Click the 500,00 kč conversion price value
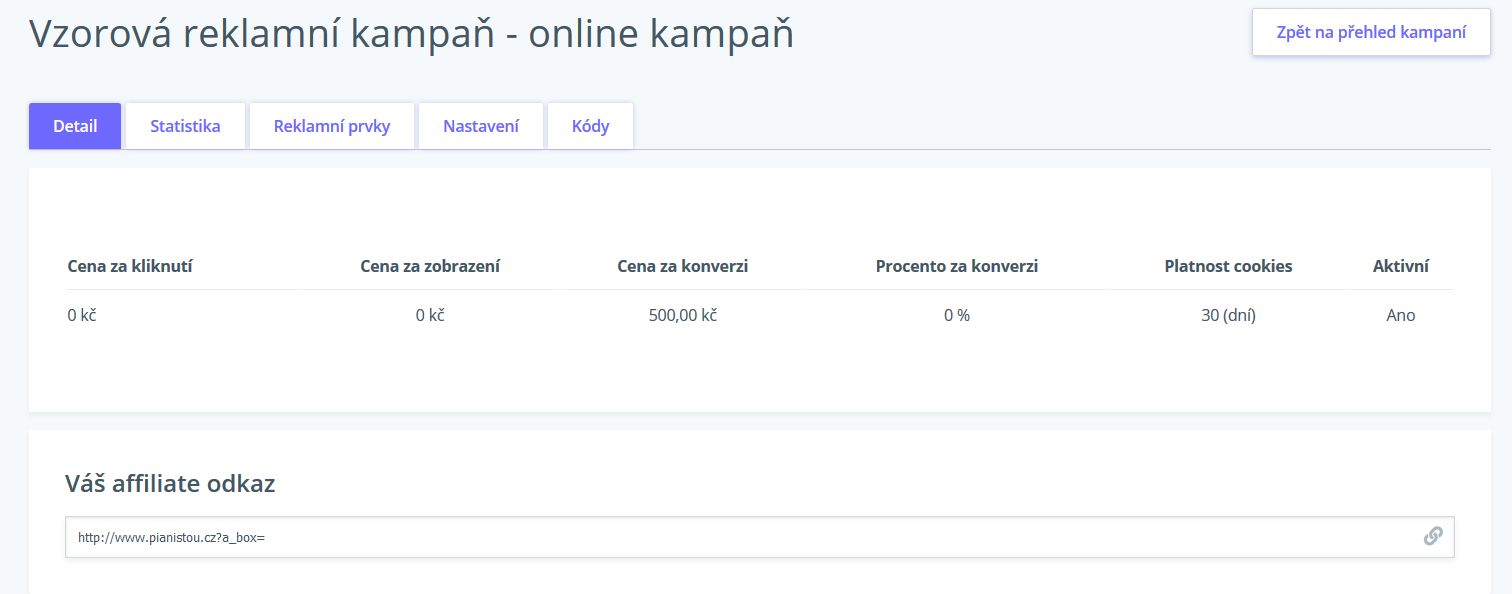1512x594 pixels. pyautogui.click(x=683, y=315)
